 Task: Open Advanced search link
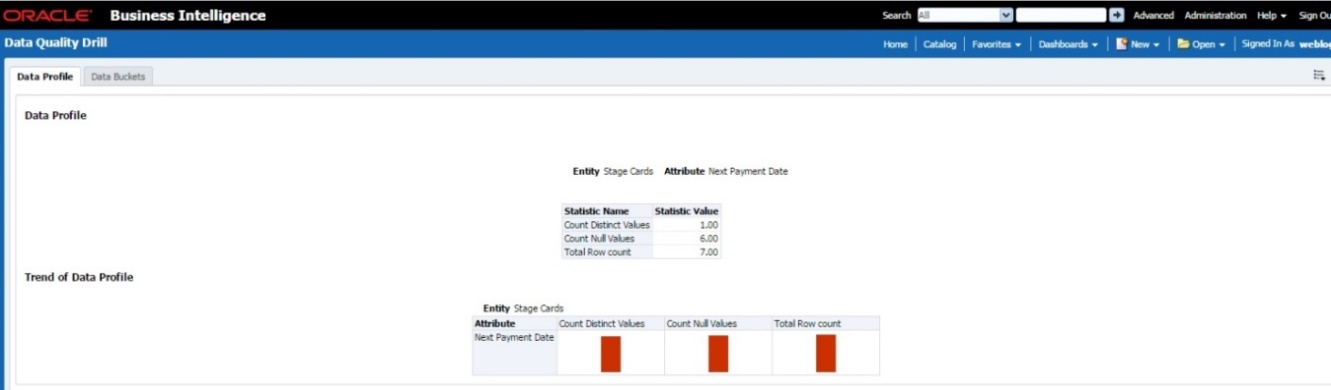pyautogui.click(x=1153, y=15)
